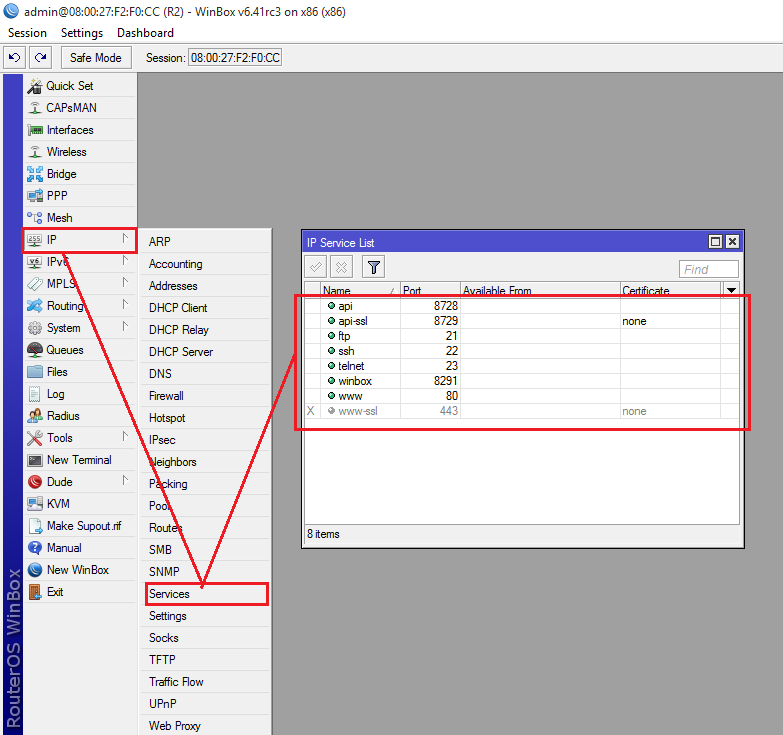Click the Undo arrow icon in toolbar
The width and height of the screenshot is (783, 735).
pyautogui.click(x=14, y=57)
